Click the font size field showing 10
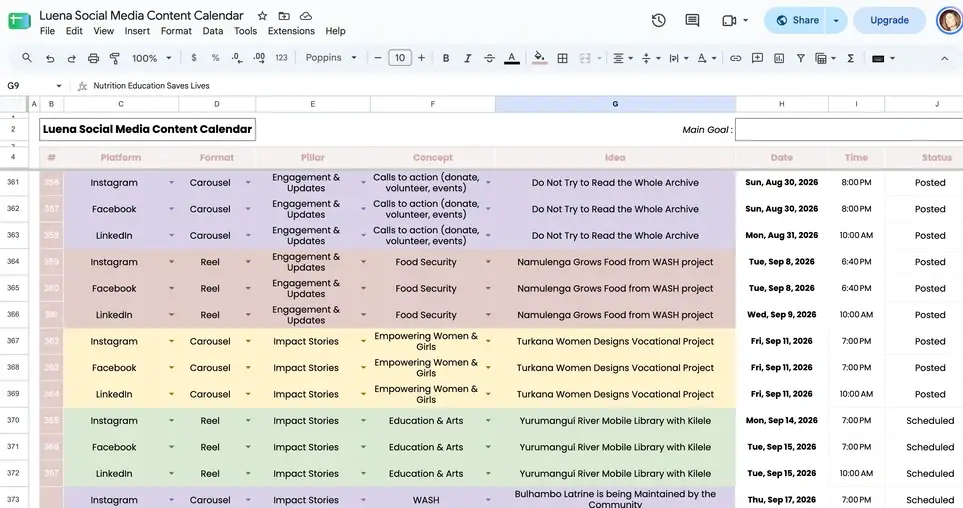963x508 pixels. (x=400, y=58)
